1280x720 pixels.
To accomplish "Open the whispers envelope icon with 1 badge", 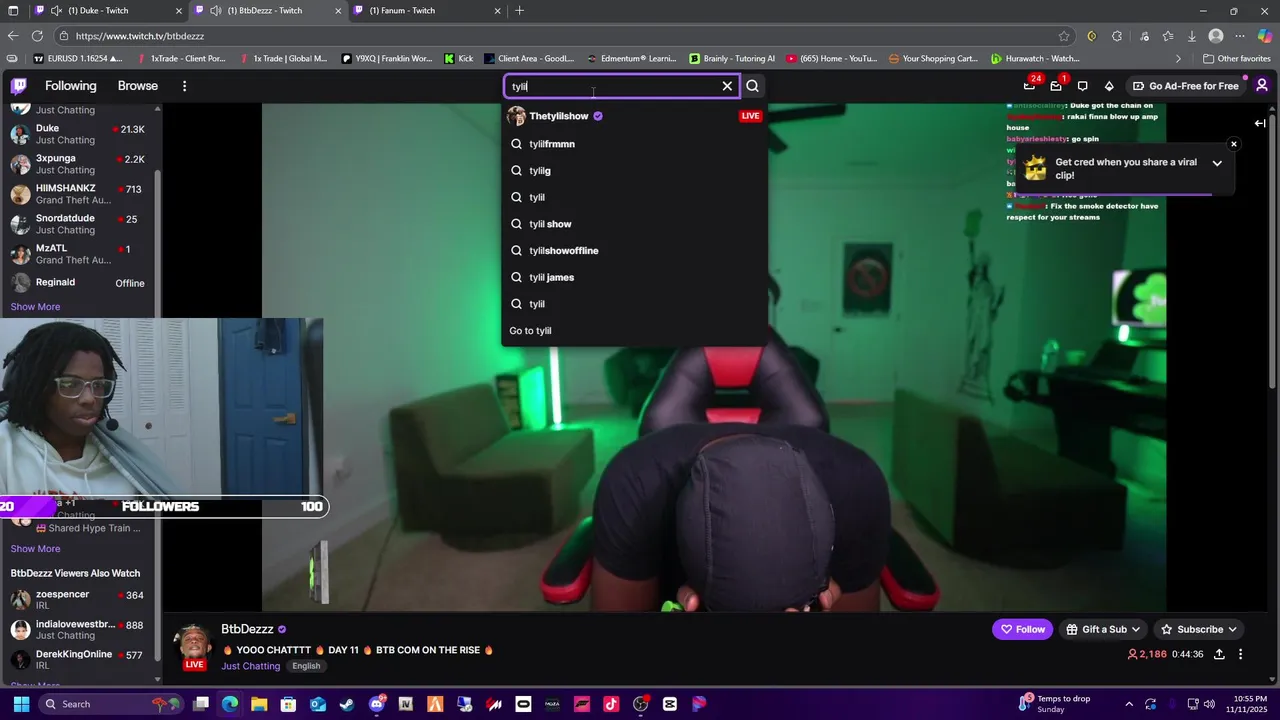I will tap(1056, 86).
